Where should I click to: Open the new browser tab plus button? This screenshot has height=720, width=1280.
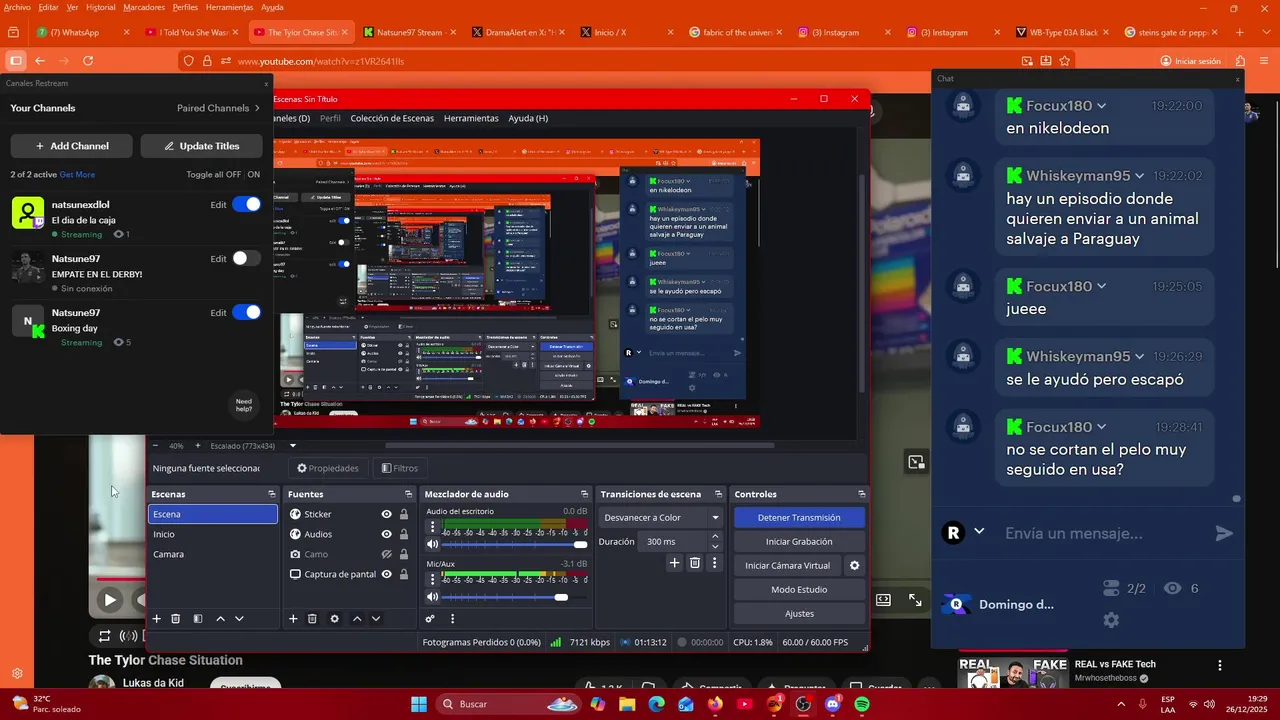1240,32
